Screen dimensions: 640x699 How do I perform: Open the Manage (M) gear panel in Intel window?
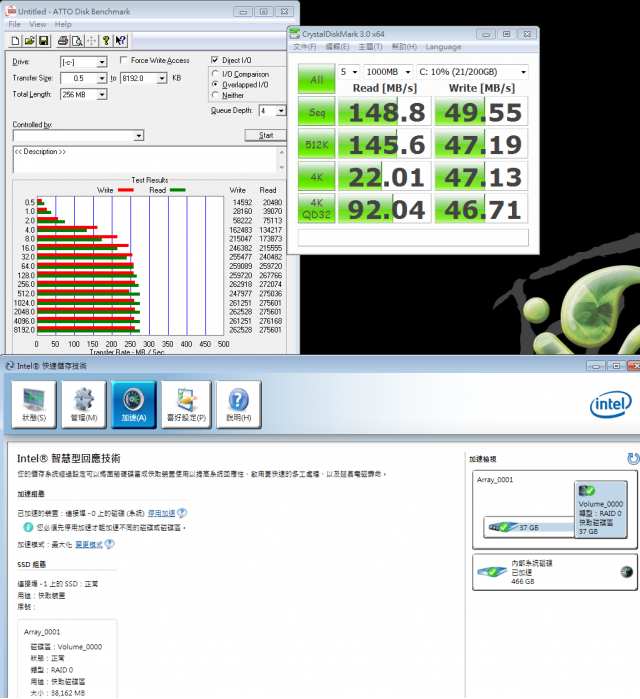pyautogui.click(x=84, y=404)
